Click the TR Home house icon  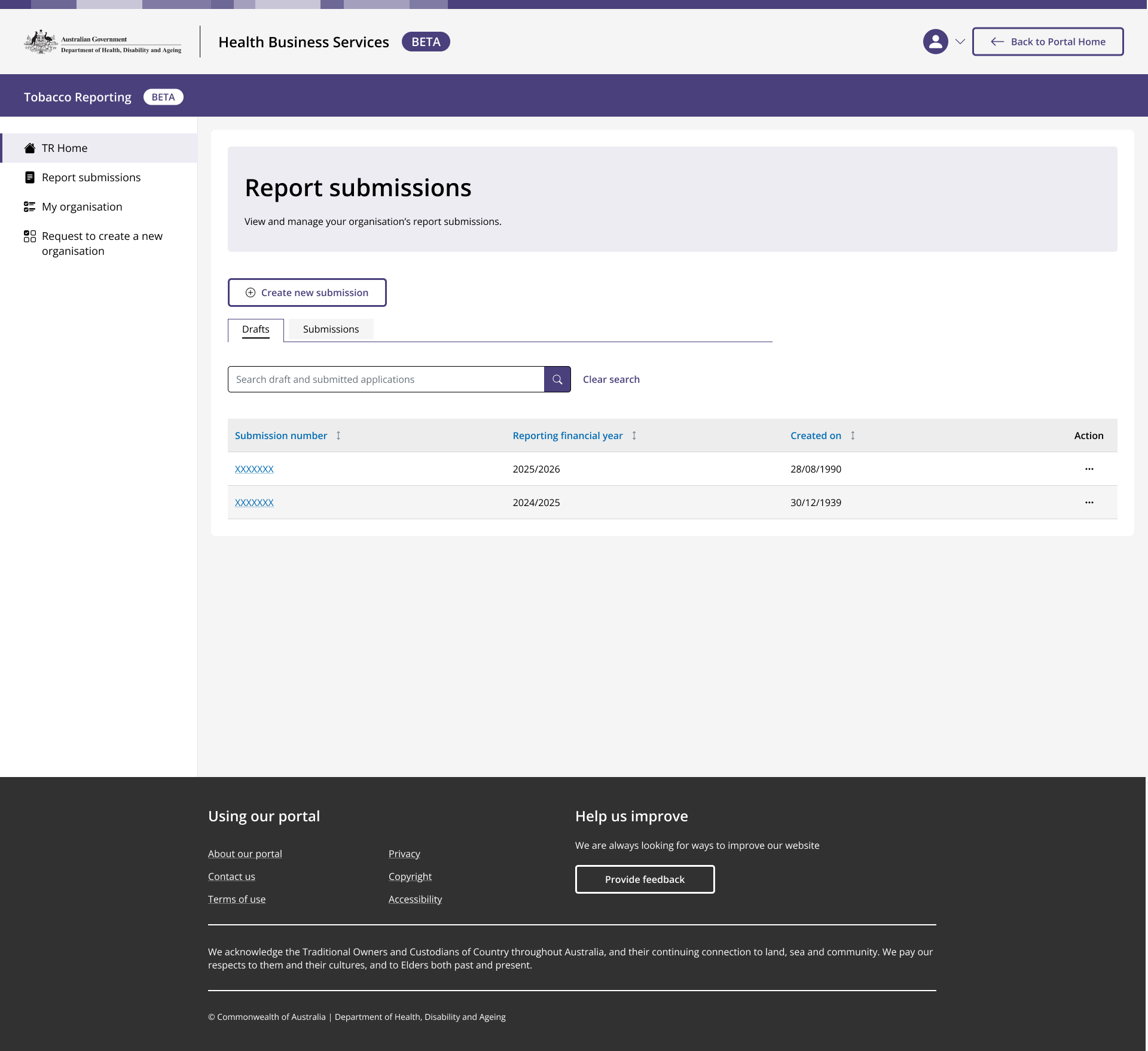[x=30, y=148]
